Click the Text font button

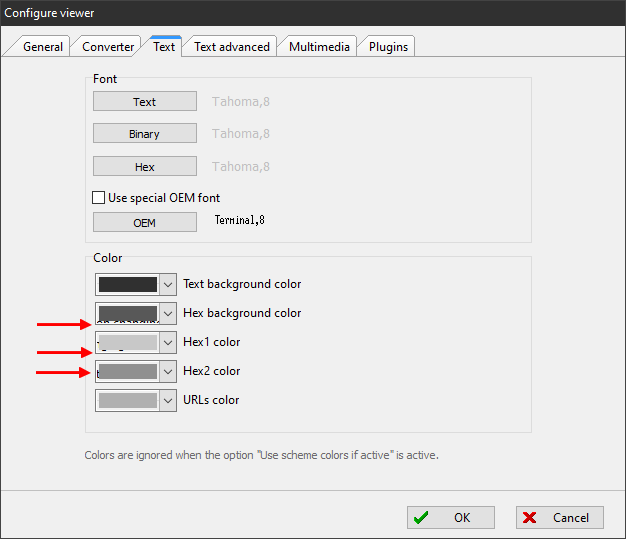(145, 101)
